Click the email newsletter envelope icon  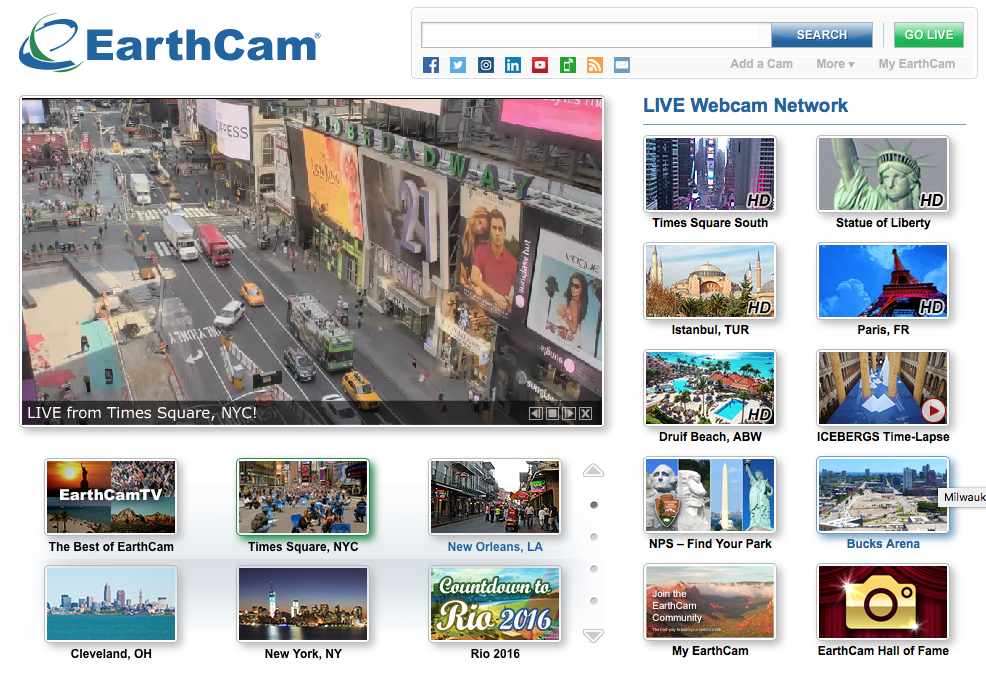coord(622,65)
